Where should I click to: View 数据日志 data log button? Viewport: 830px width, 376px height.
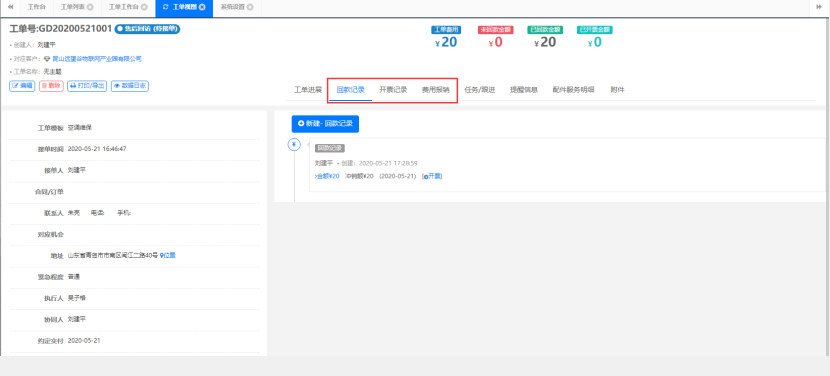pos(130,86)
